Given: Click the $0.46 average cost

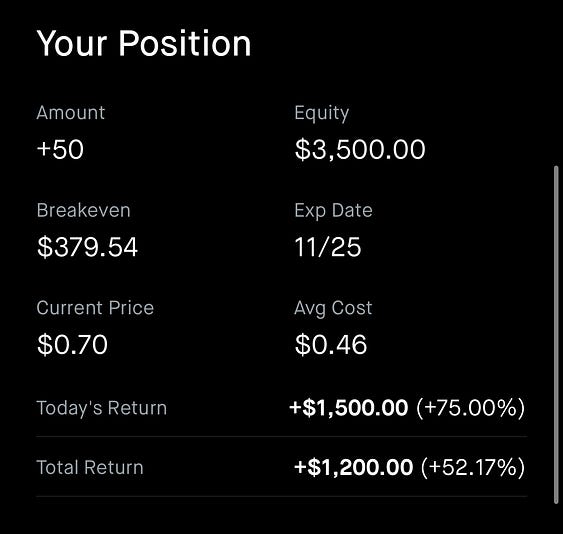Looking at the screenshot, I should pos(331,345).
